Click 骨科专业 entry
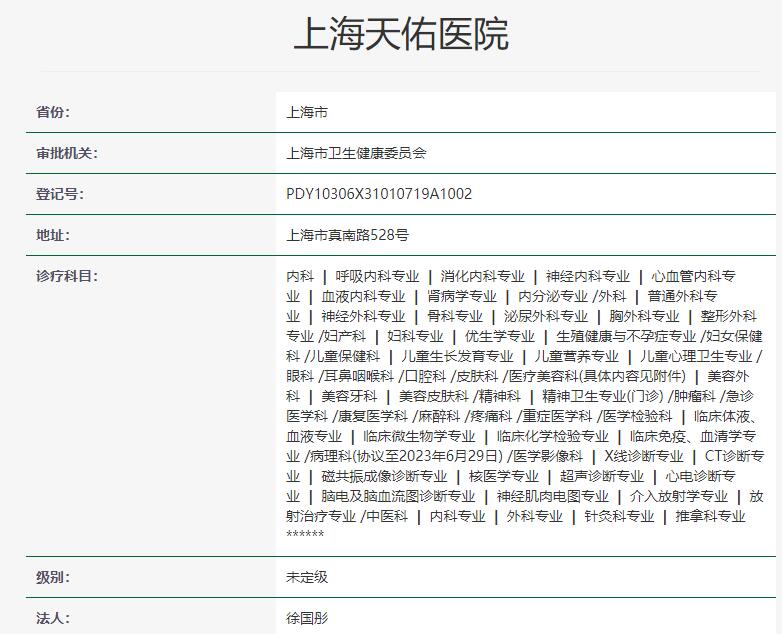 (x=455, y=316)
